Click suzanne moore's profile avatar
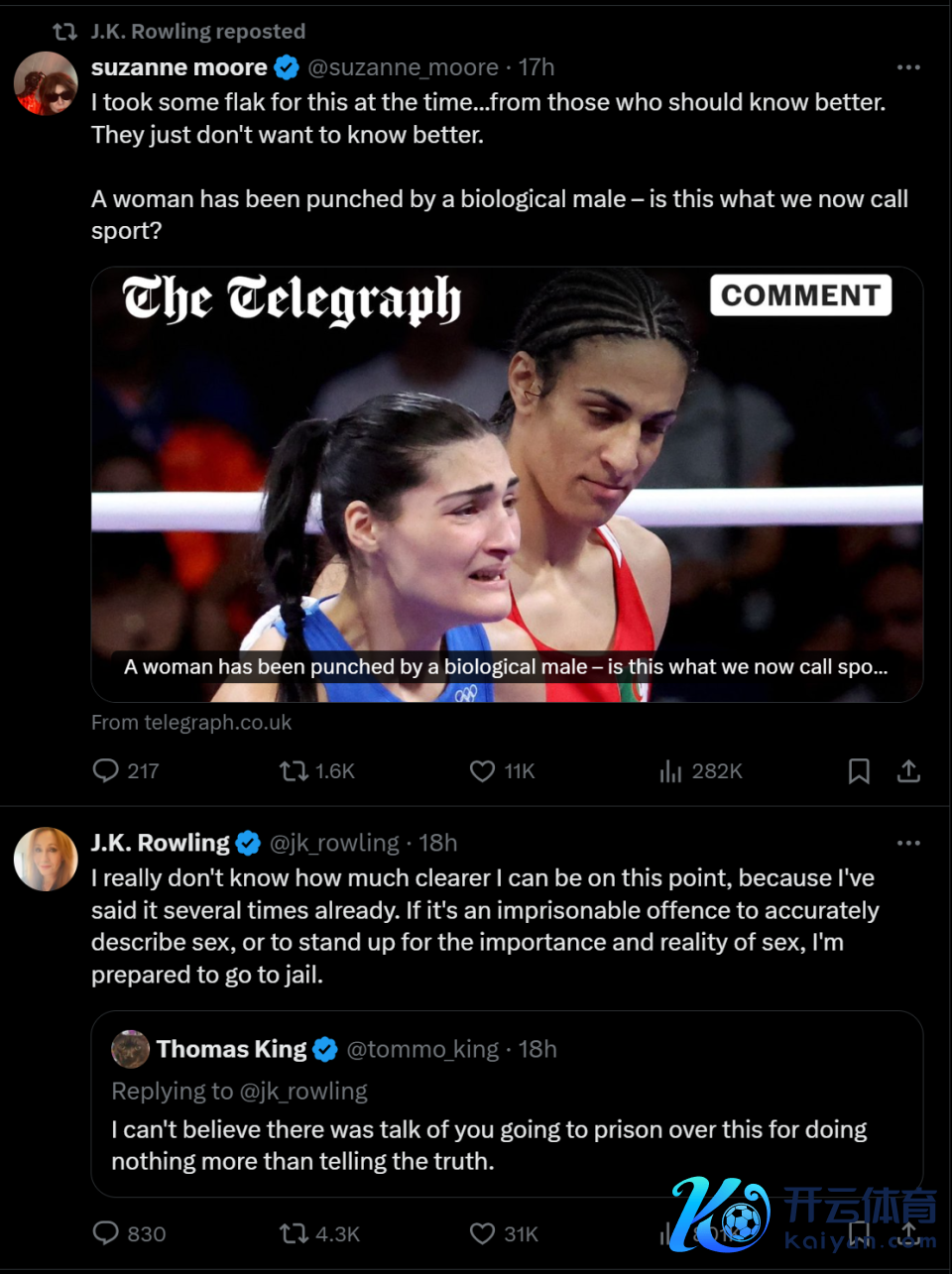Image resolution: width=952 pixels, height=1274 pixels. point(46,83)
